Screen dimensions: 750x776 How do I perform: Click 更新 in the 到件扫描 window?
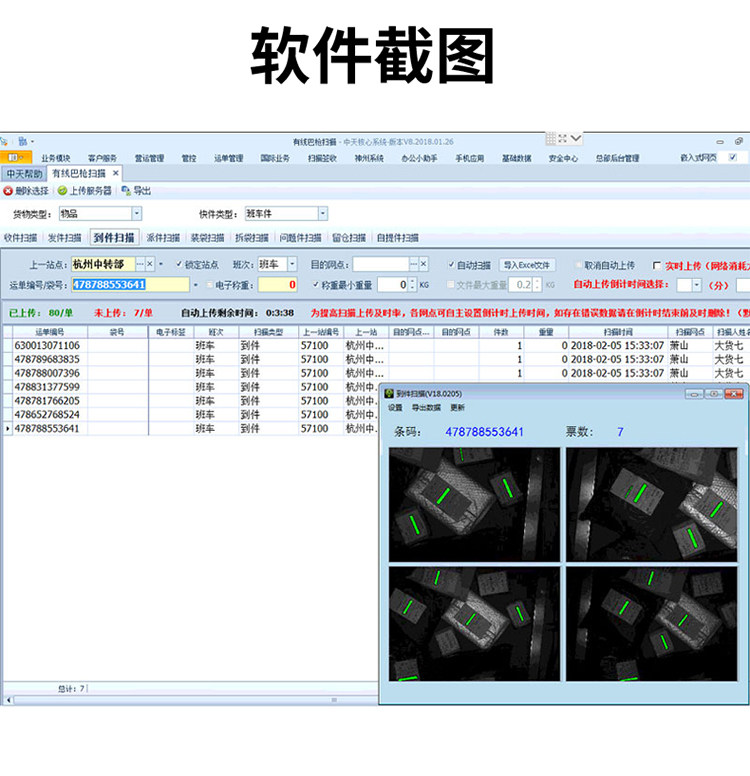pos(457,408)
